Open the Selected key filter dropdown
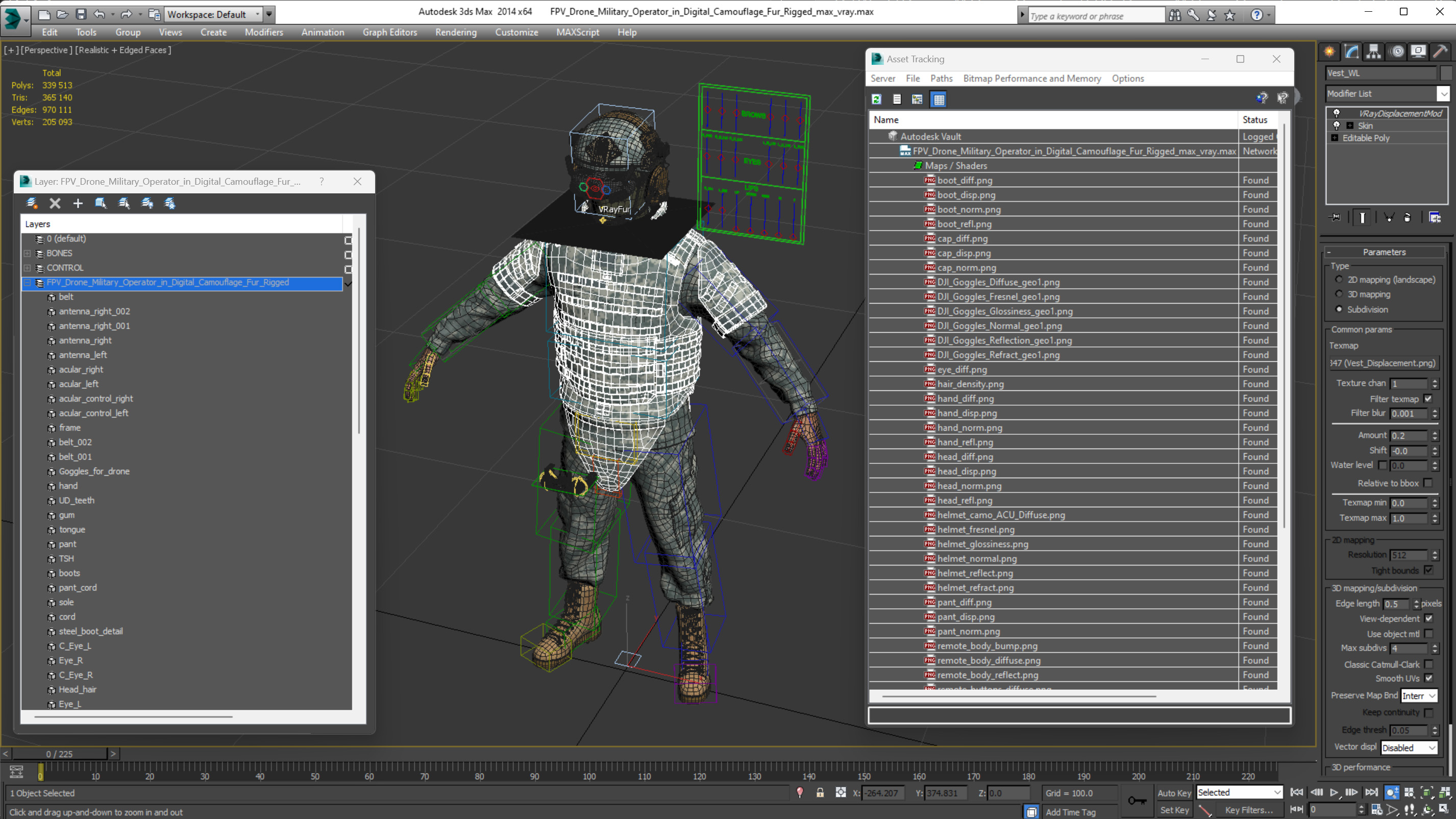 point(1239,792)
